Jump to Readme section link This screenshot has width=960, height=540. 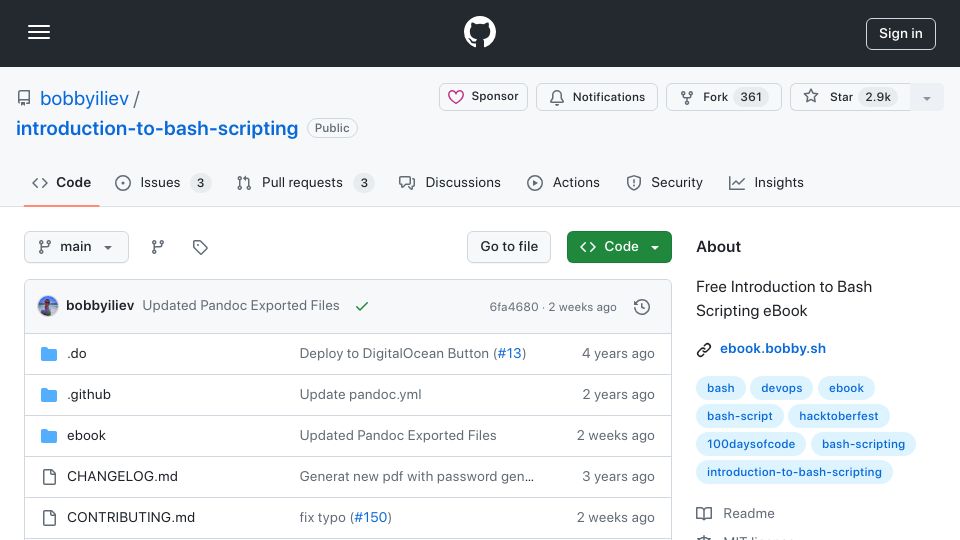tap(736, 513)
